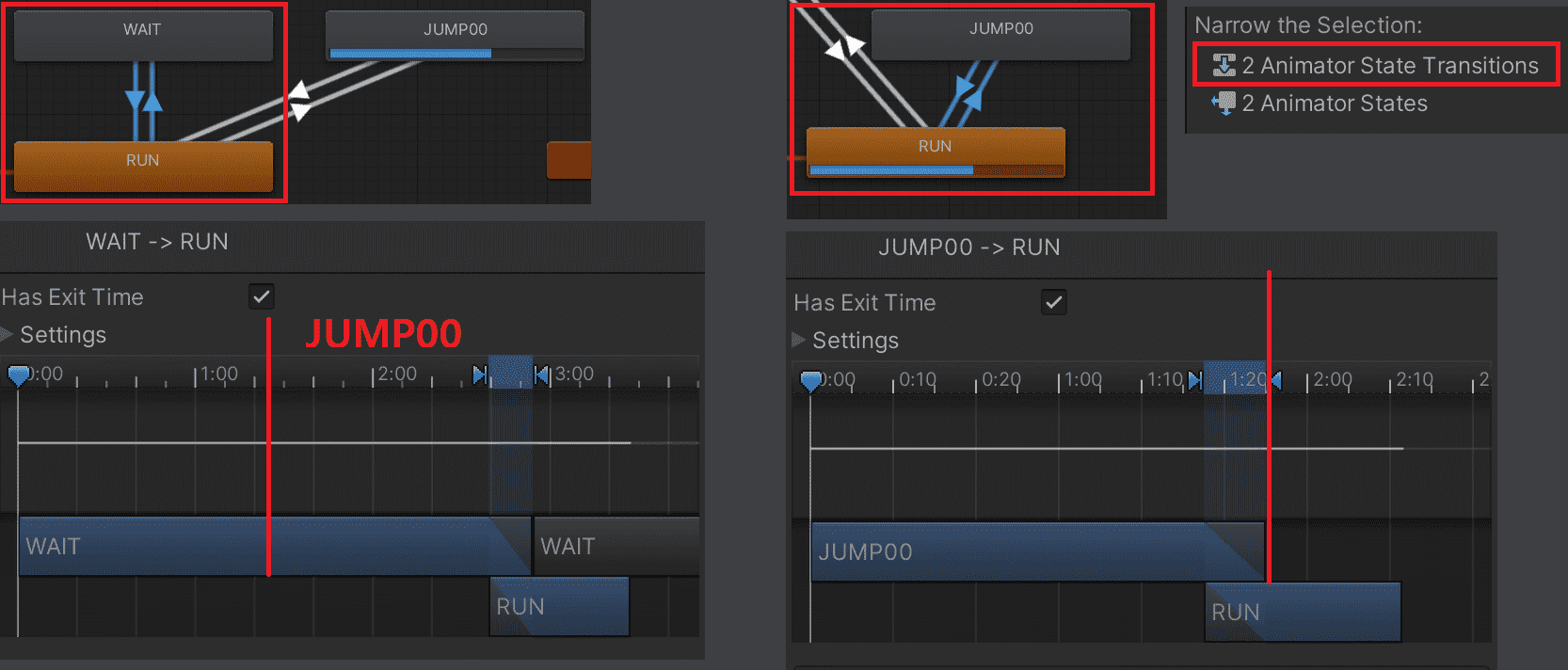Screen dimensions: 1568x670
Task: Choose 2 Animator States option
Action: tap(1320, 104)
